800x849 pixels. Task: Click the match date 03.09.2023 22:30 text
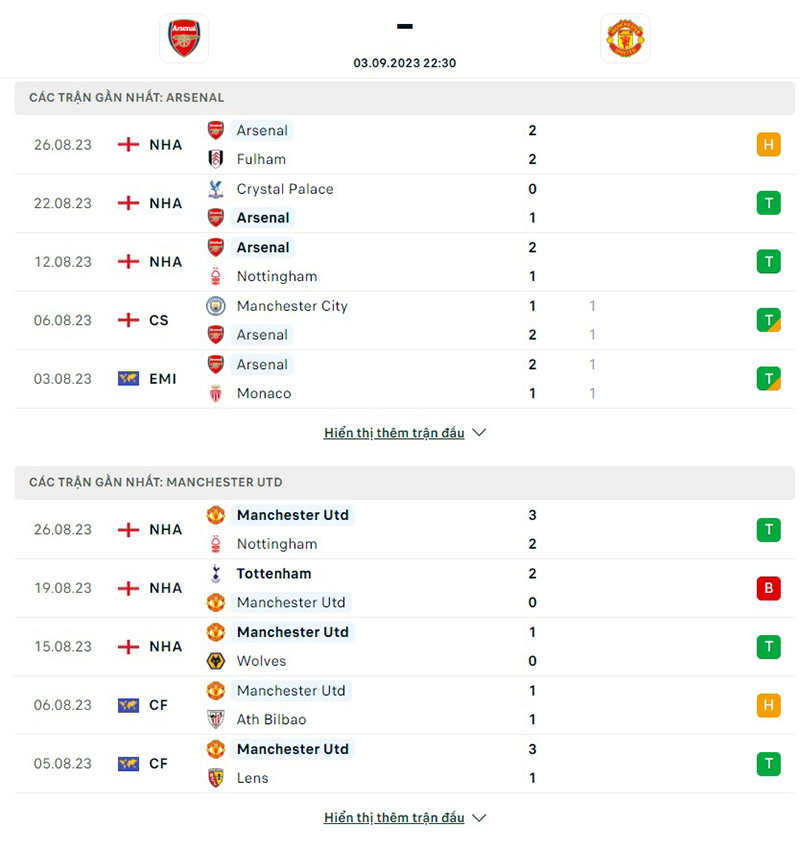(404, 62)
